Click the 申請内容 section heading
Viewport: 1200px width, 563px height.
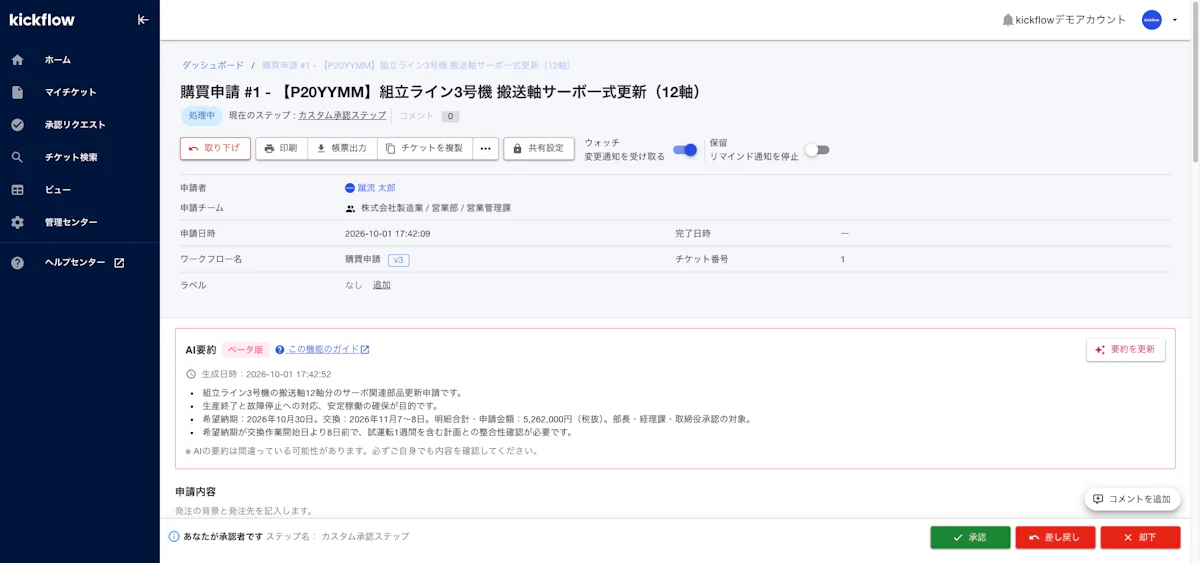point(196,492)
